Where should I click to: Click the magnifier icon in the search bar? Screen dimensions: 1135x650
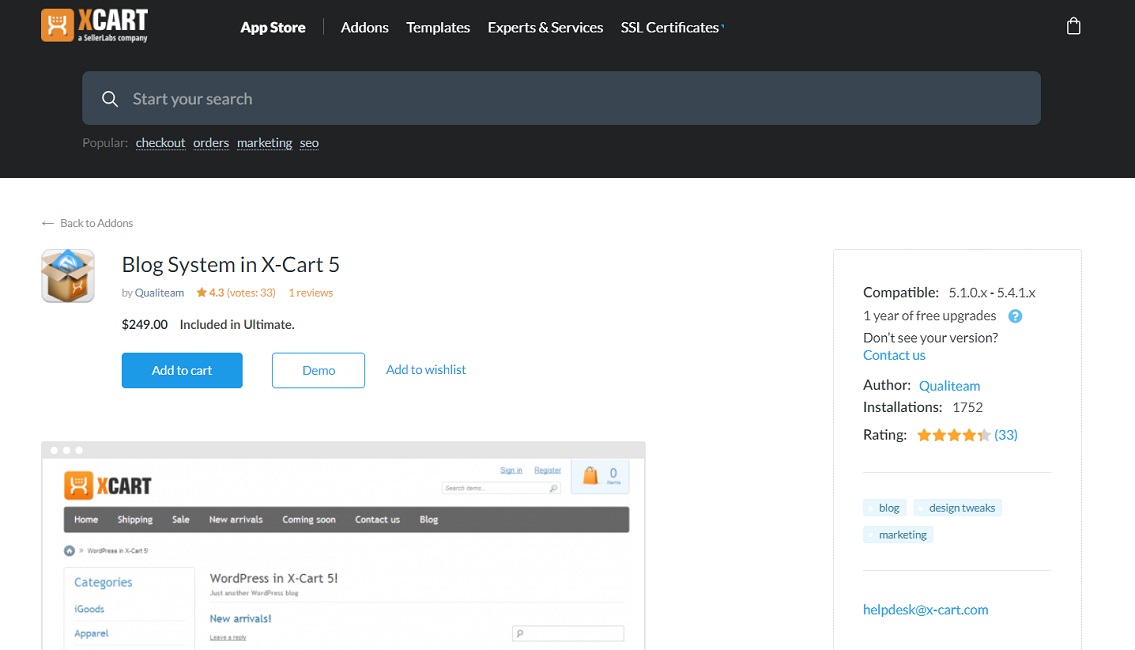(110, 98)
